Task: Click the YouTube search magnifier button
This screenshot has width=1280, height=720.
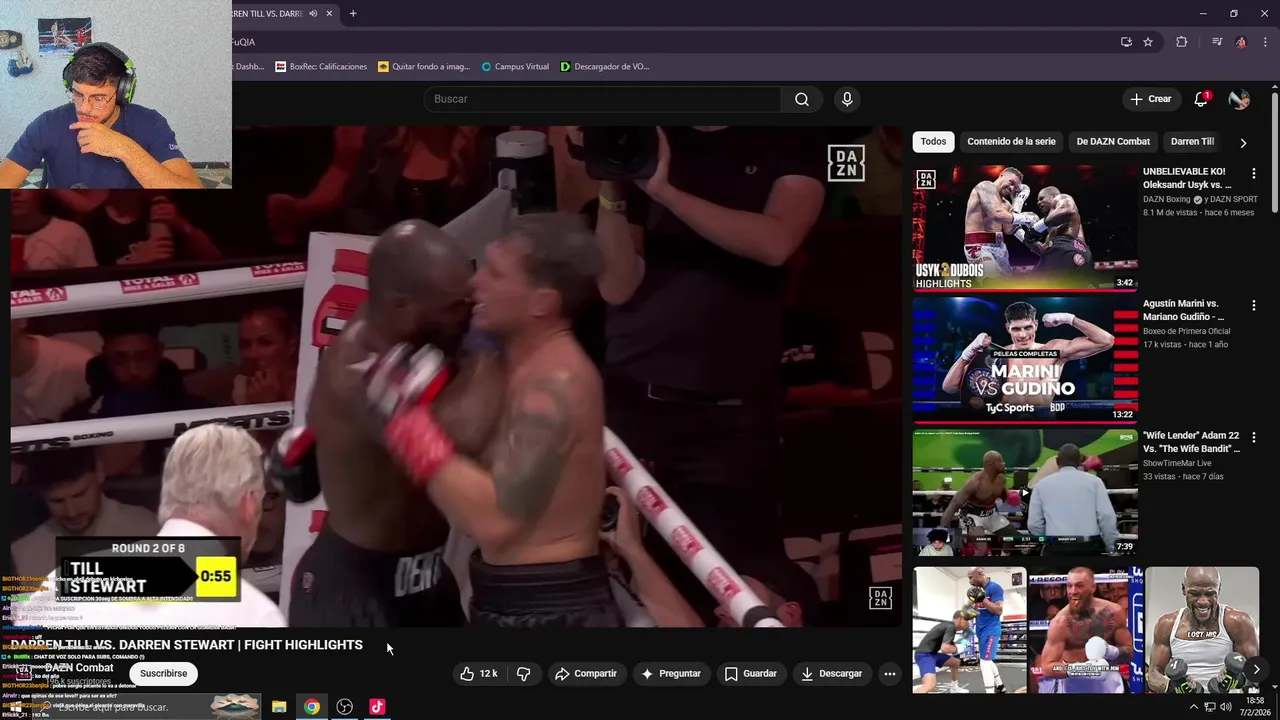Action: pos(802,99)
